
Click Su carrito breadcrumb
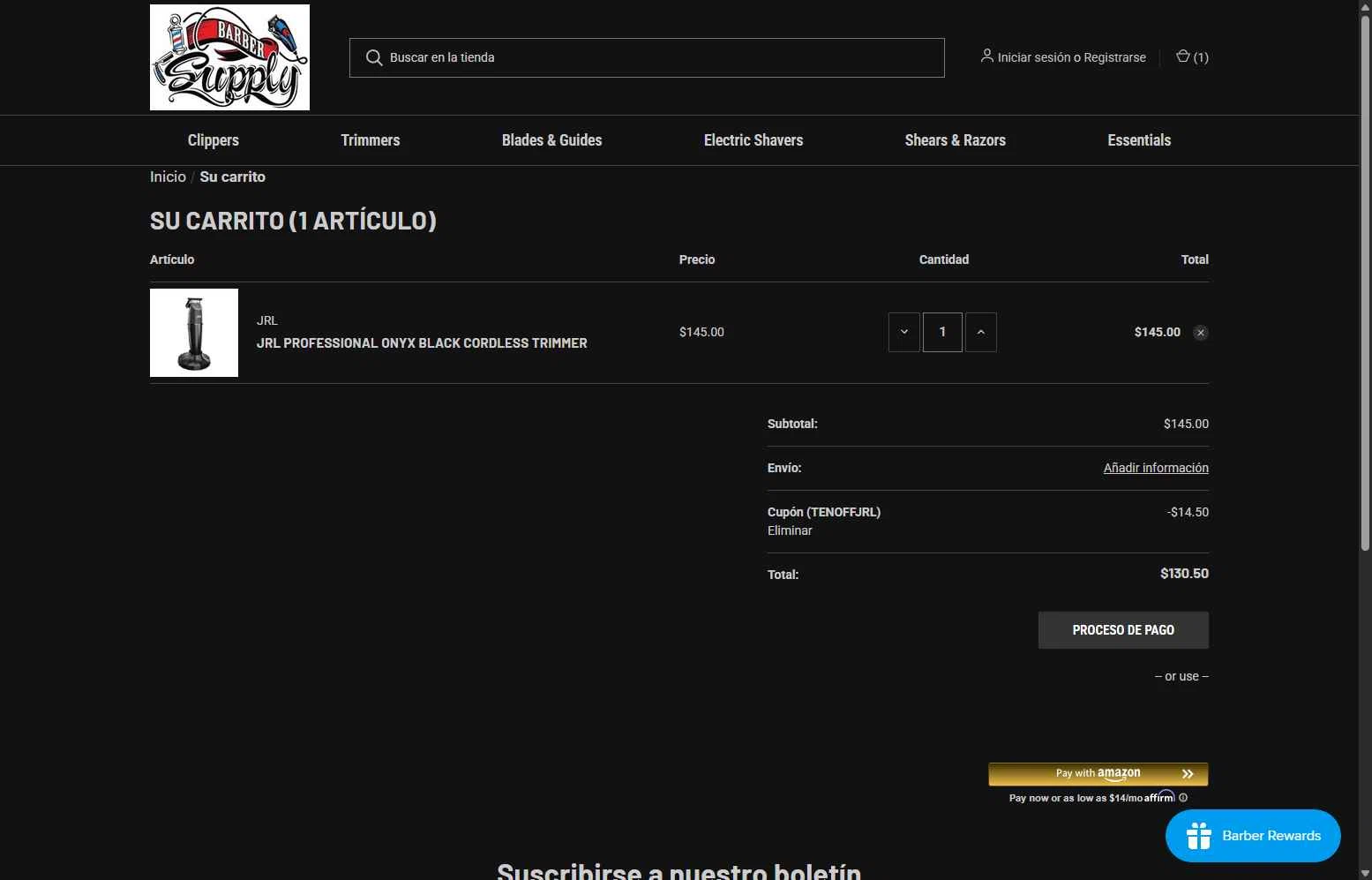[233, 177]
